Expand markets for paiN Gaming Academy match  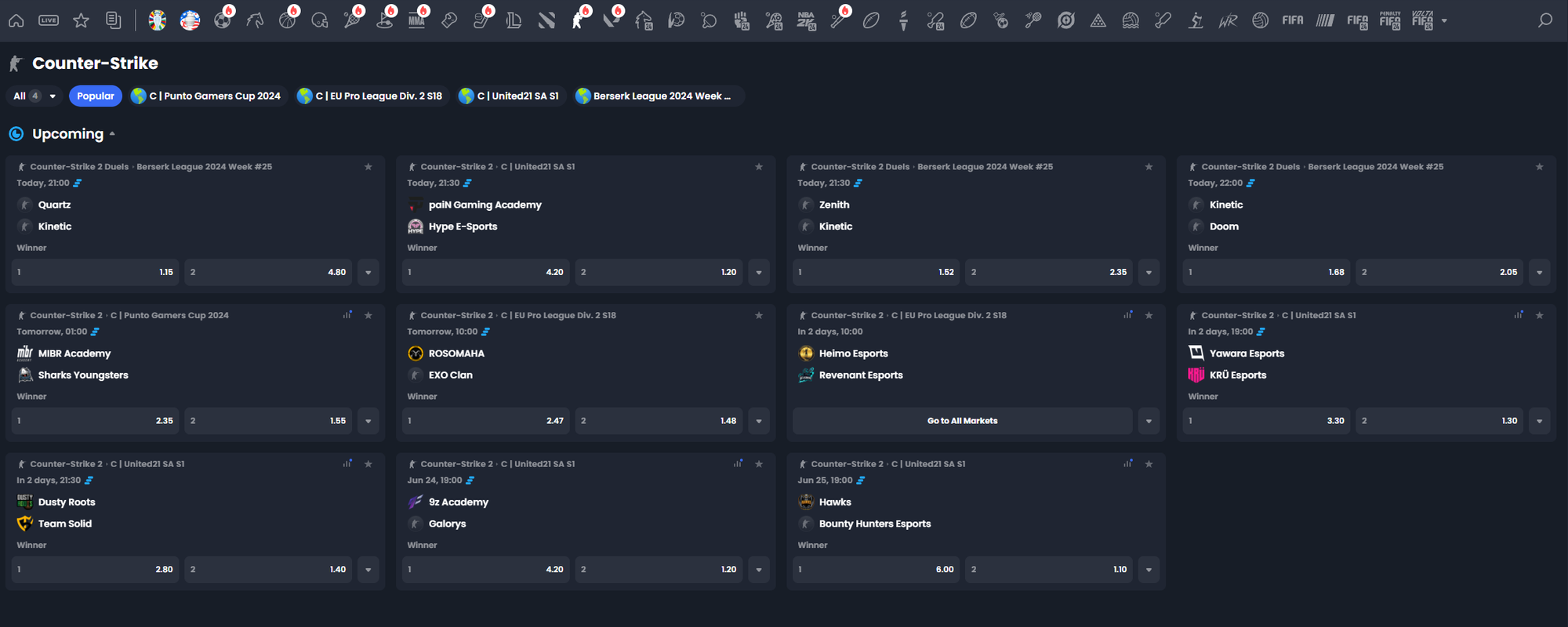pyautogui.click(x=759, y=272)
